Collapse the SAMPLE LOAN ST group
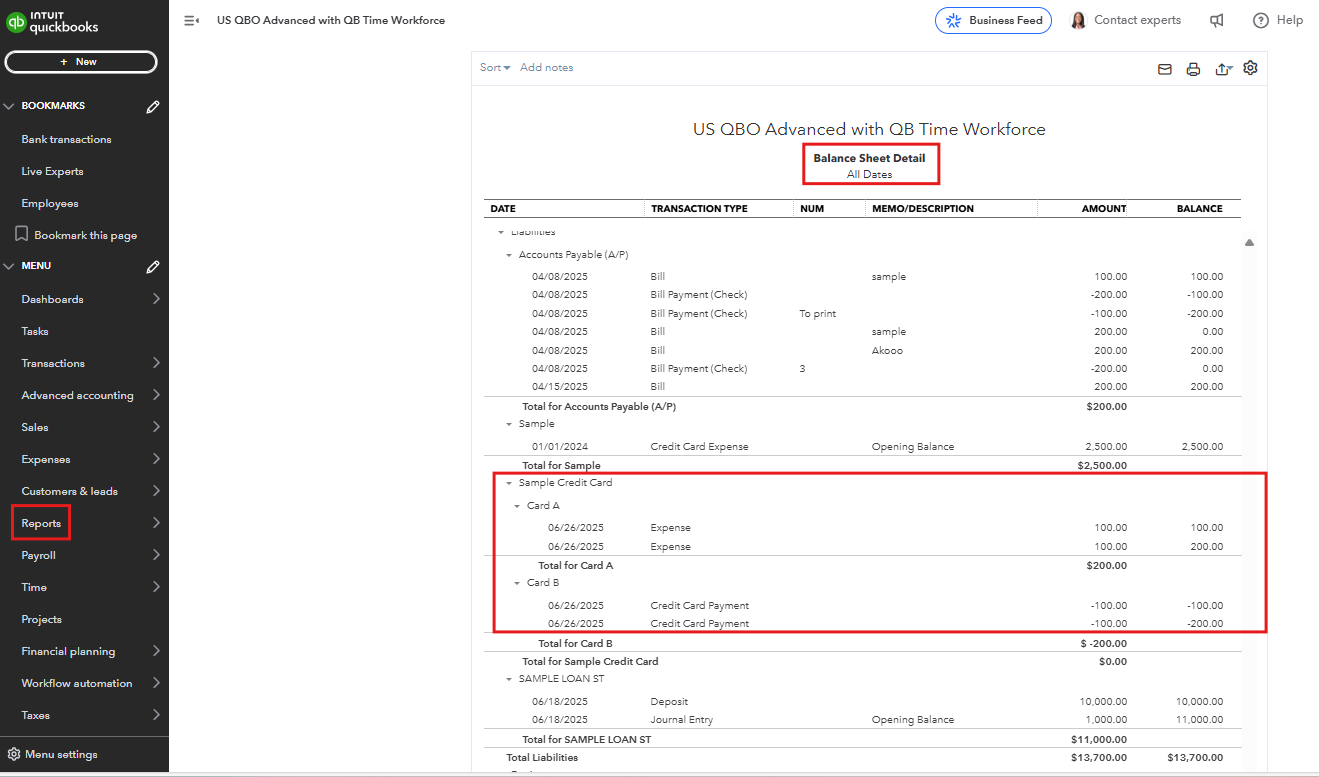Image resolution: width=1319 pixels, height=777 pixels. pyautogui.click(x=509, y=679)
